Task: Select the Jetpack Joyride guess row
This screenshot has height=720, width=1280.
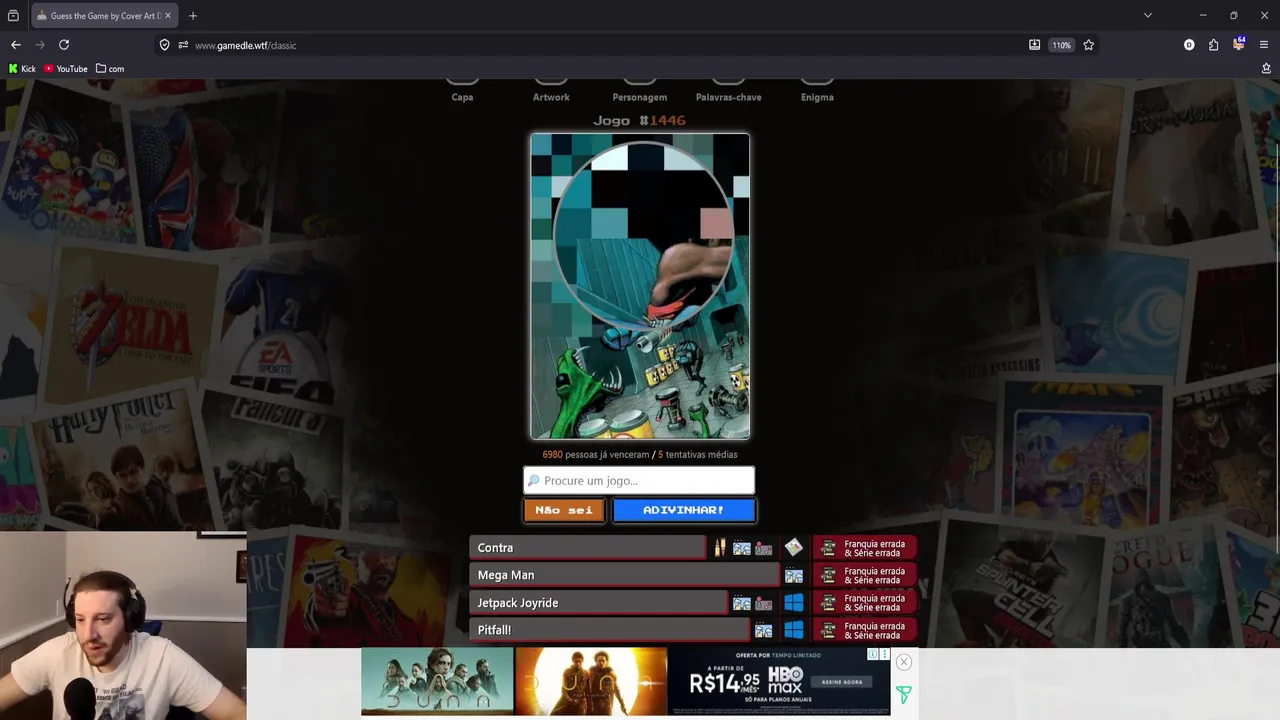Action: 598,603
